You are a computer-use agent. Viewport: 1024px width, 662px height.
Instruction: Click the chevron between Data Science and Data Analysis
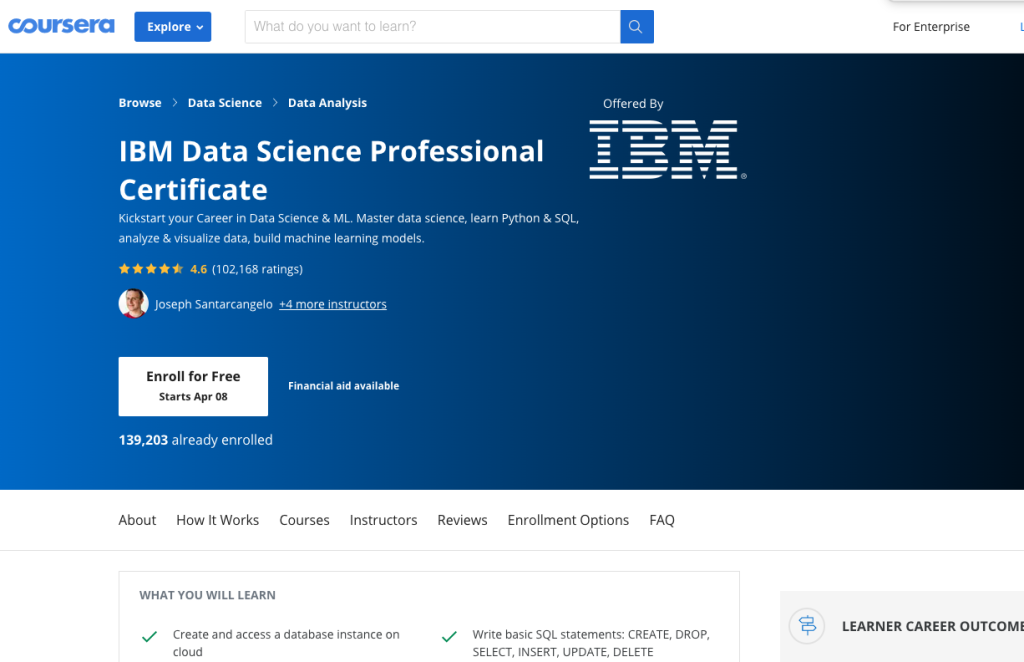coord(275,102)
